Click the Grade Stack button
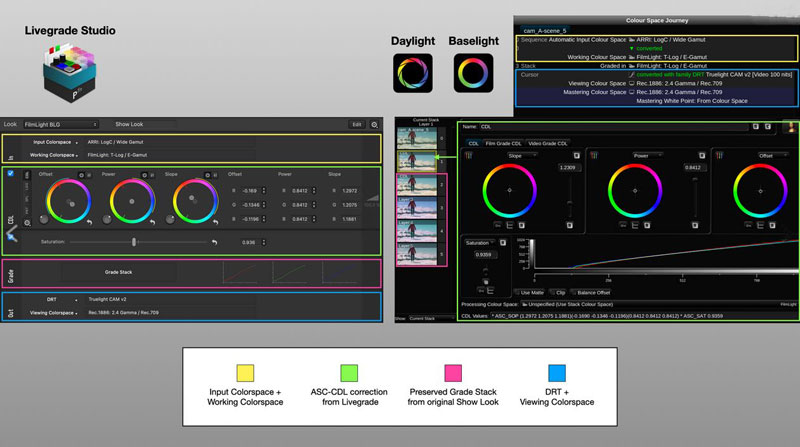 point(118,272)
